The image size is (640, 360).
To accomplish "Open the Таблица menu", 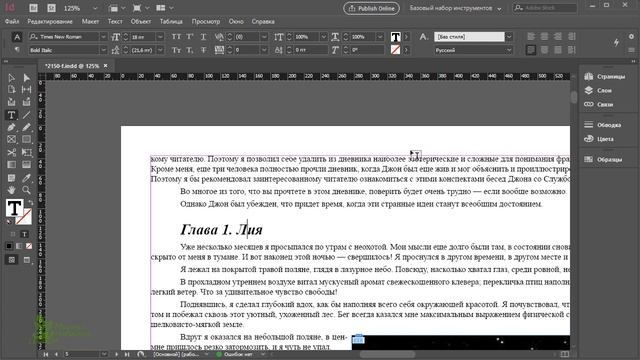I will (x=171, y=22).
